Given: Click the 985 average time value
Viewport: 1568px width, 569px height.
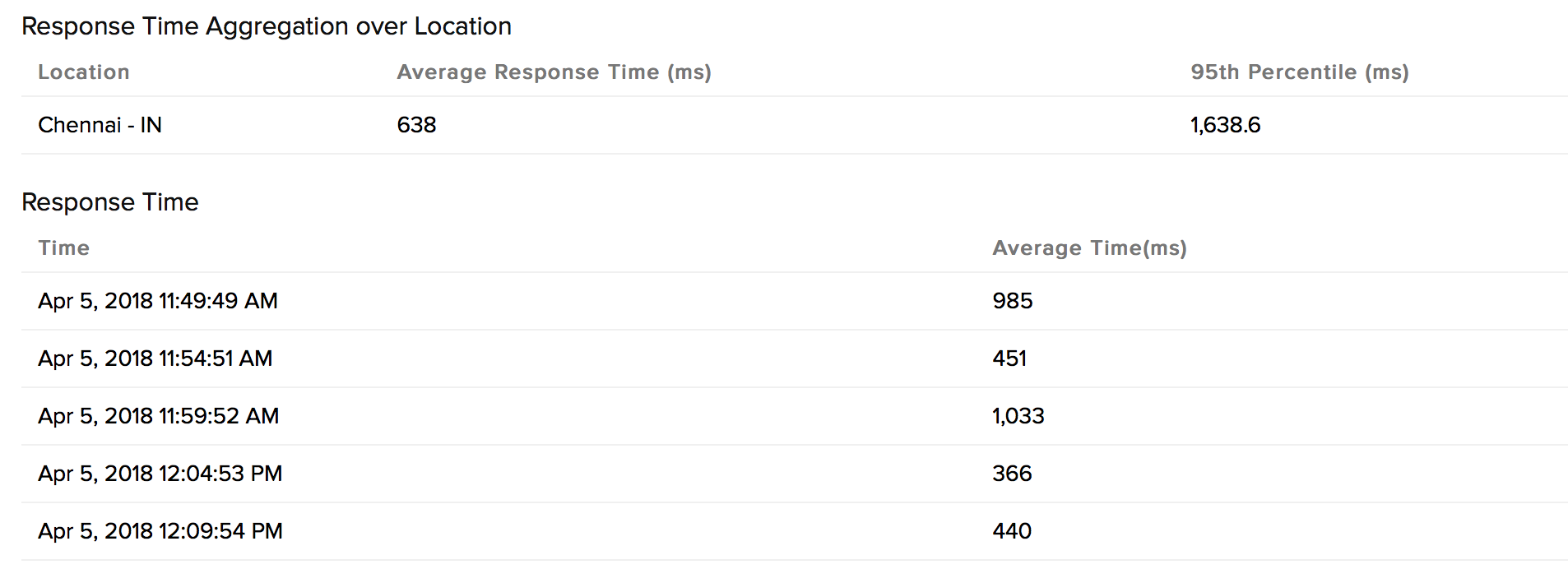Looking at the screenshot, I should [1012, 301].
